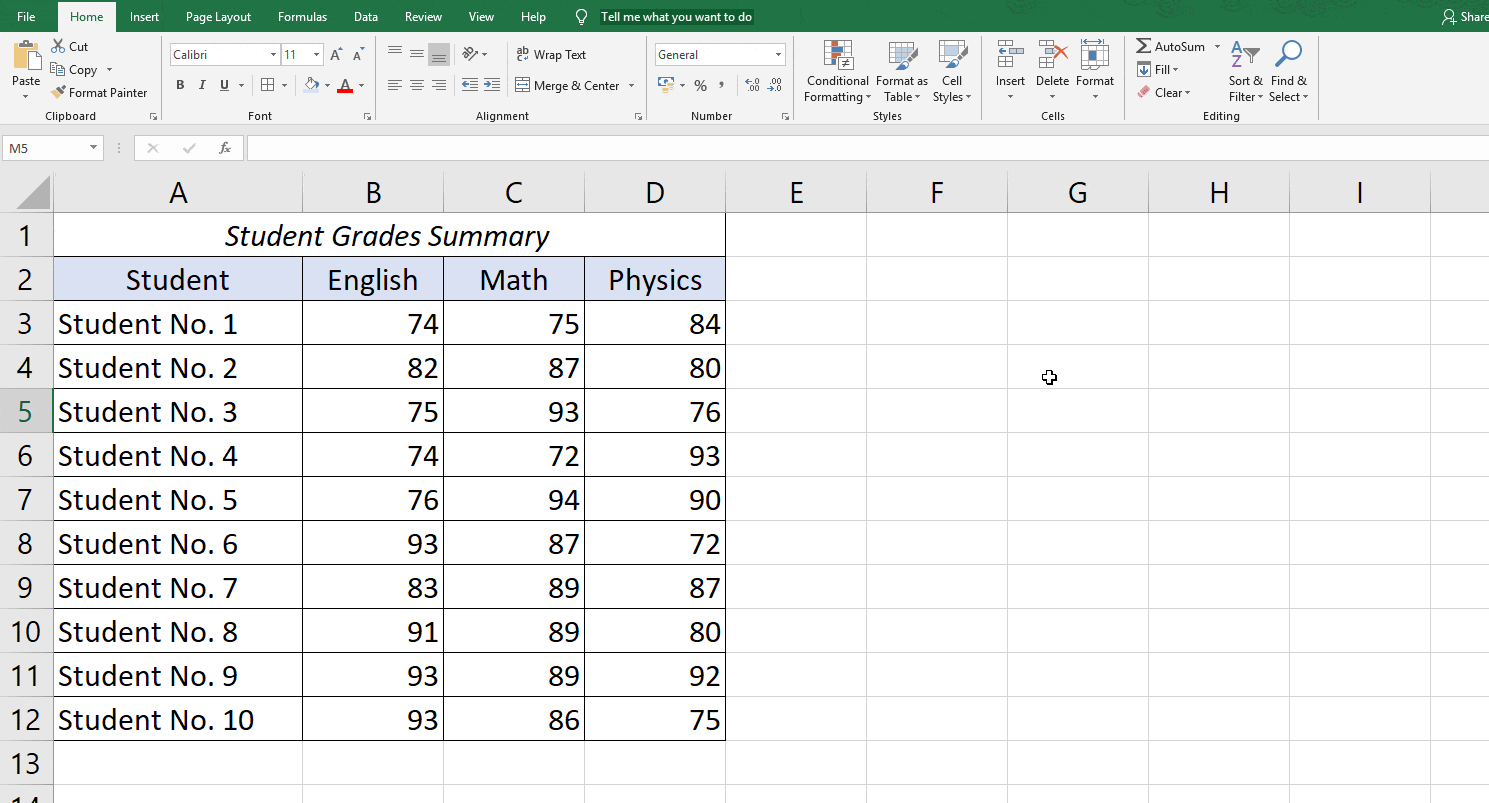Open the Font Color swatch menu
Viewport: 1489px width, 803px height.
[360, 86]
